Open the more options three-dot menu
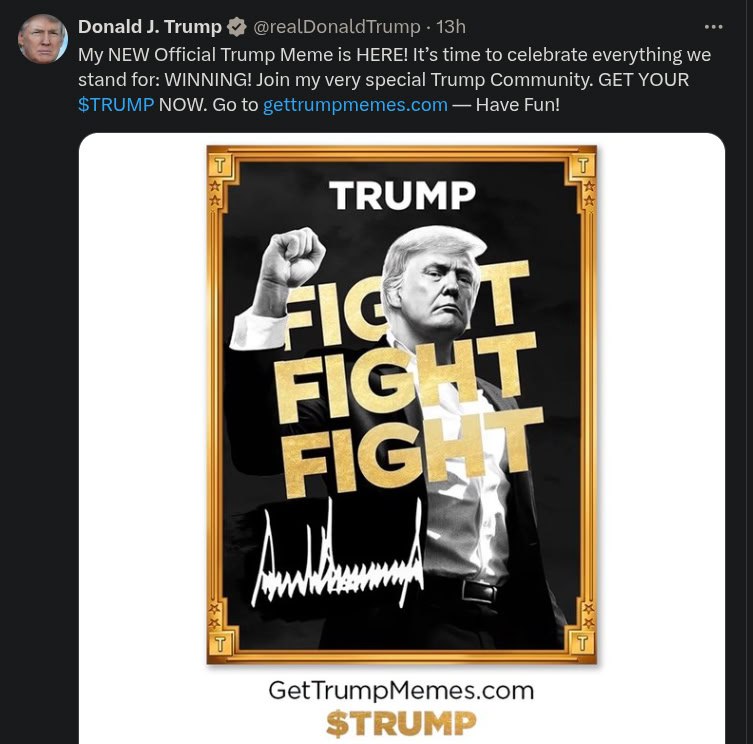 coord(713,27)
